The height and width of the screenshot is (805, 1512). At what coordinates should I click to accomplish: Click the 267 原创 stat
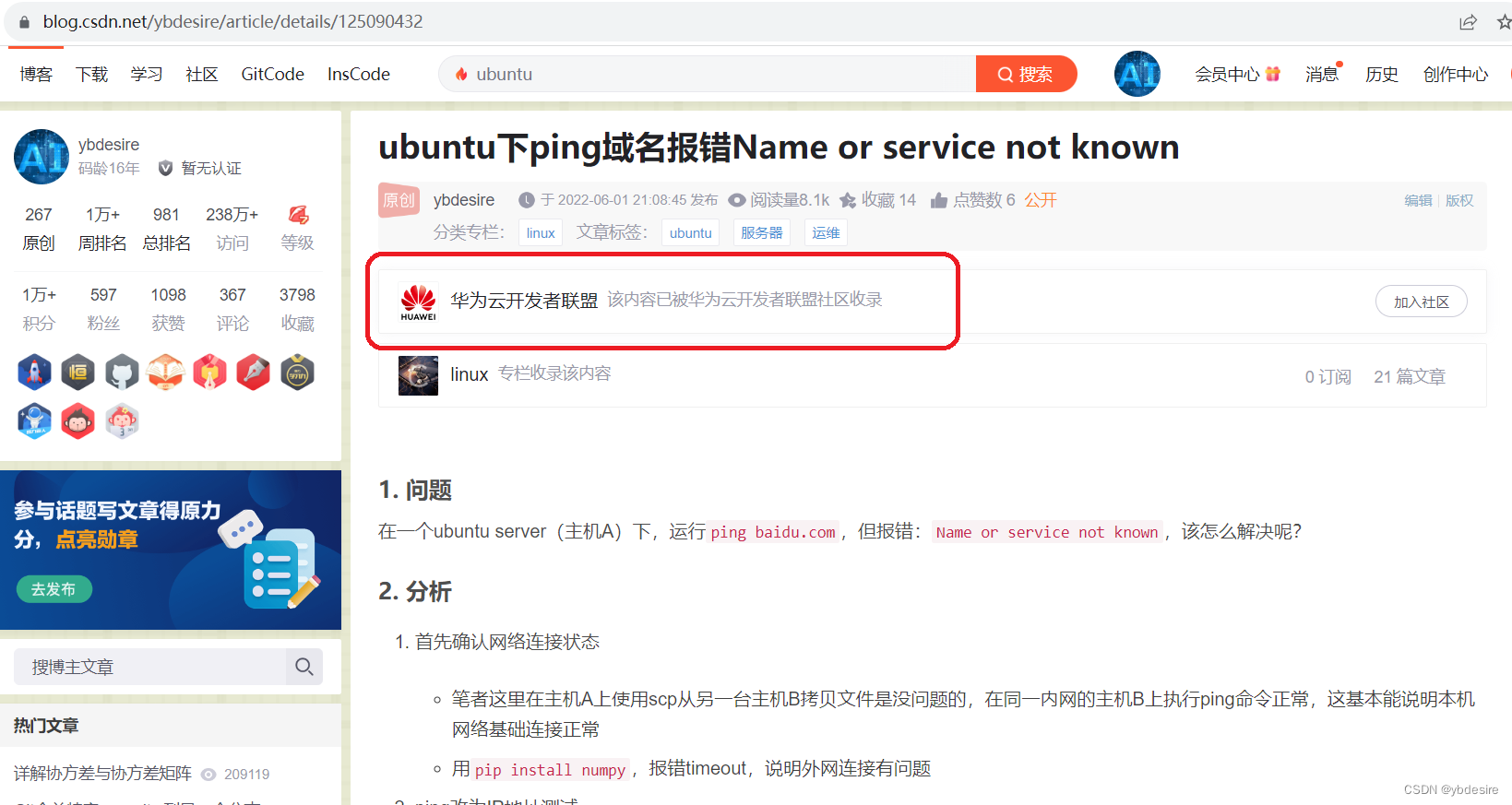(x=39, y=229)
